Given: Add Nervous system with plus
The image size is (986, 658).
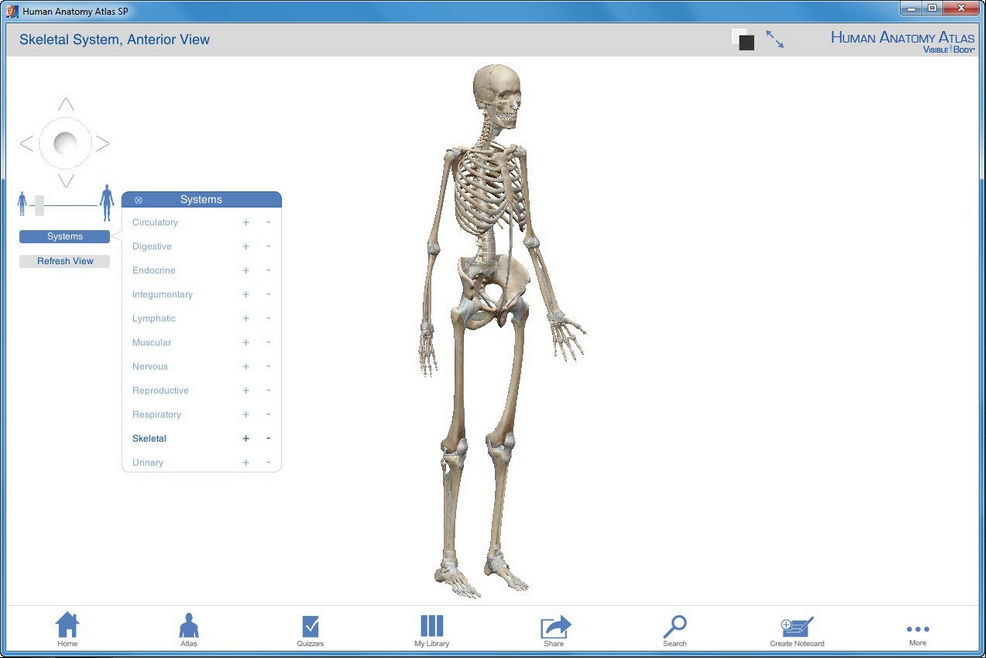Looking at the screenshot, I should (246, 366).
